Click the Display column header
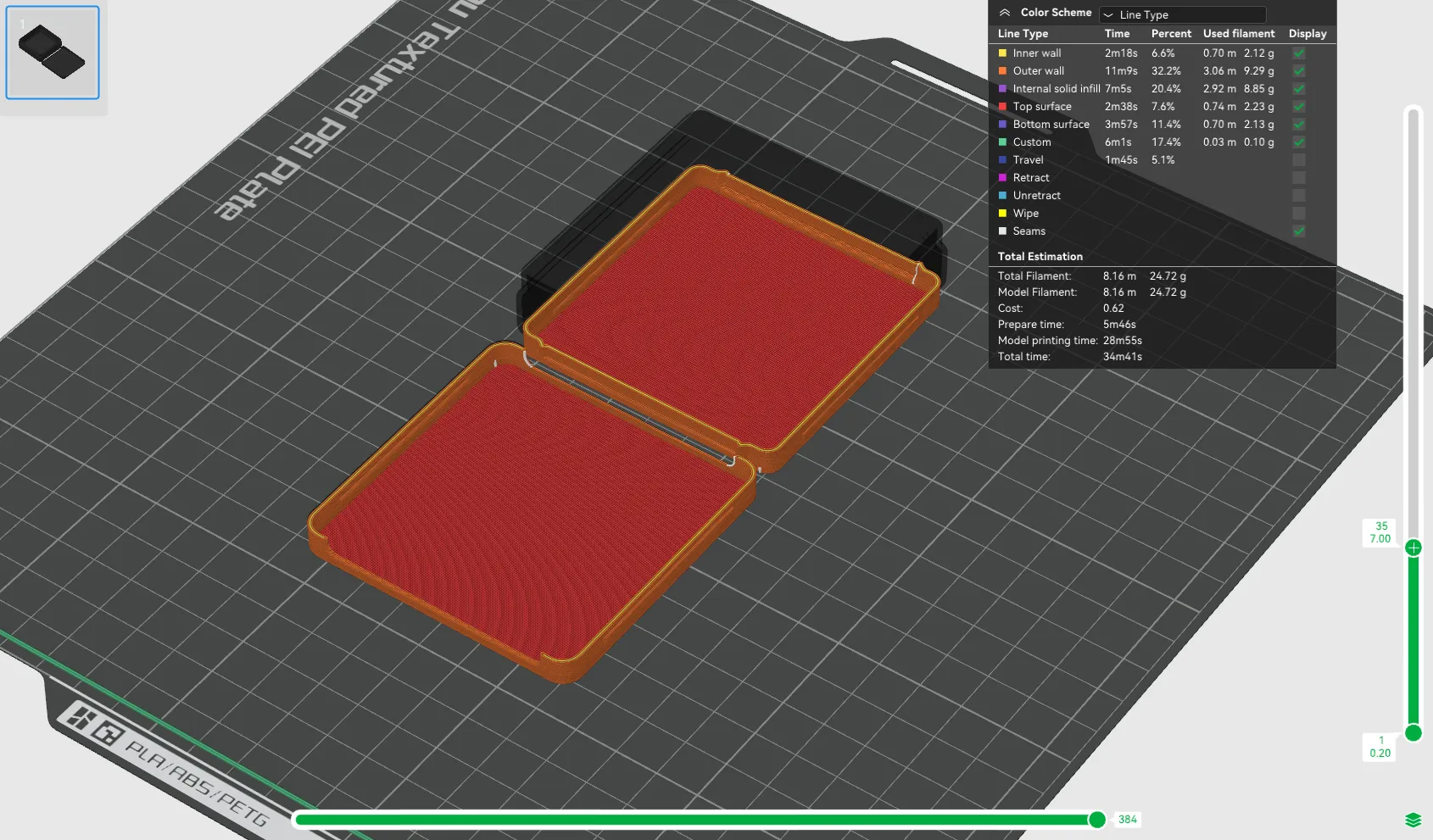Viewport: 1433px width, 840px height. click(1307, 34)
